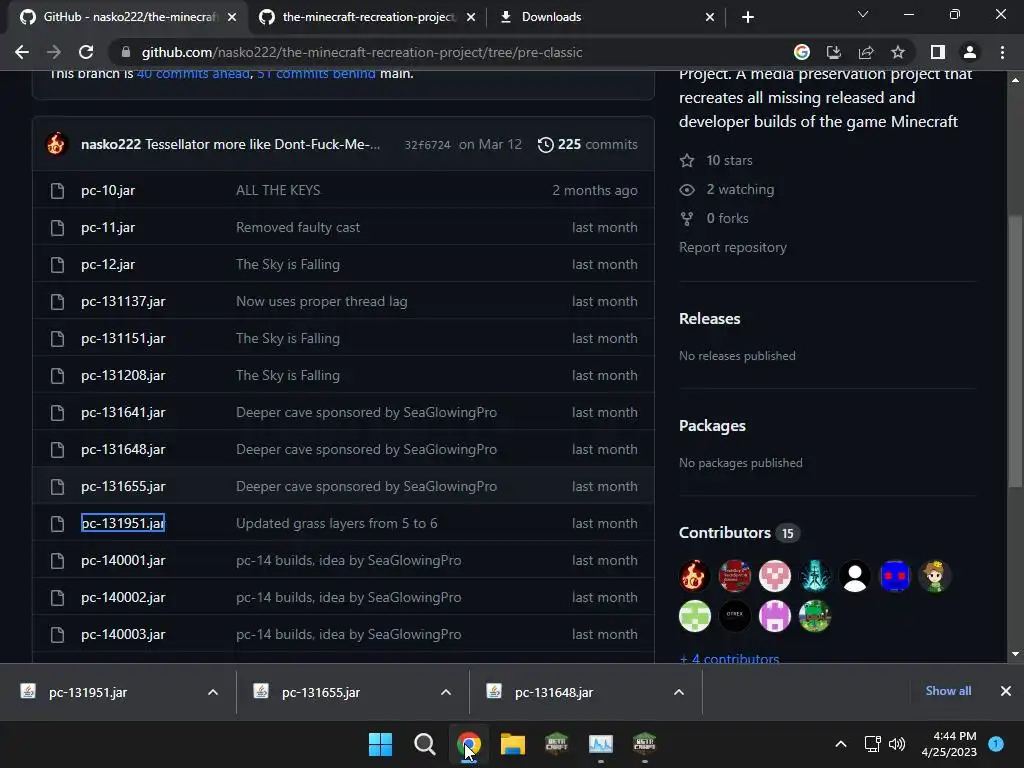
Task: View the 10 stars link
Action: click(x=716, y=160)
